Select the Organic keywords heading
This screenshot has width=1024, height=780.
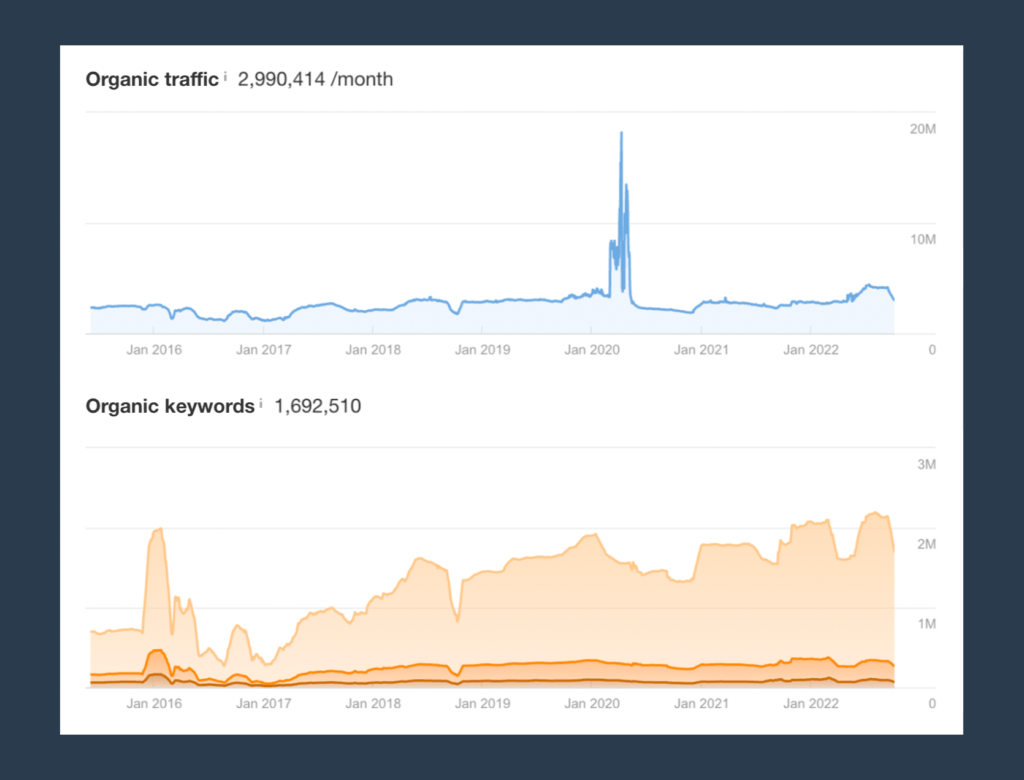pos(170,406)
